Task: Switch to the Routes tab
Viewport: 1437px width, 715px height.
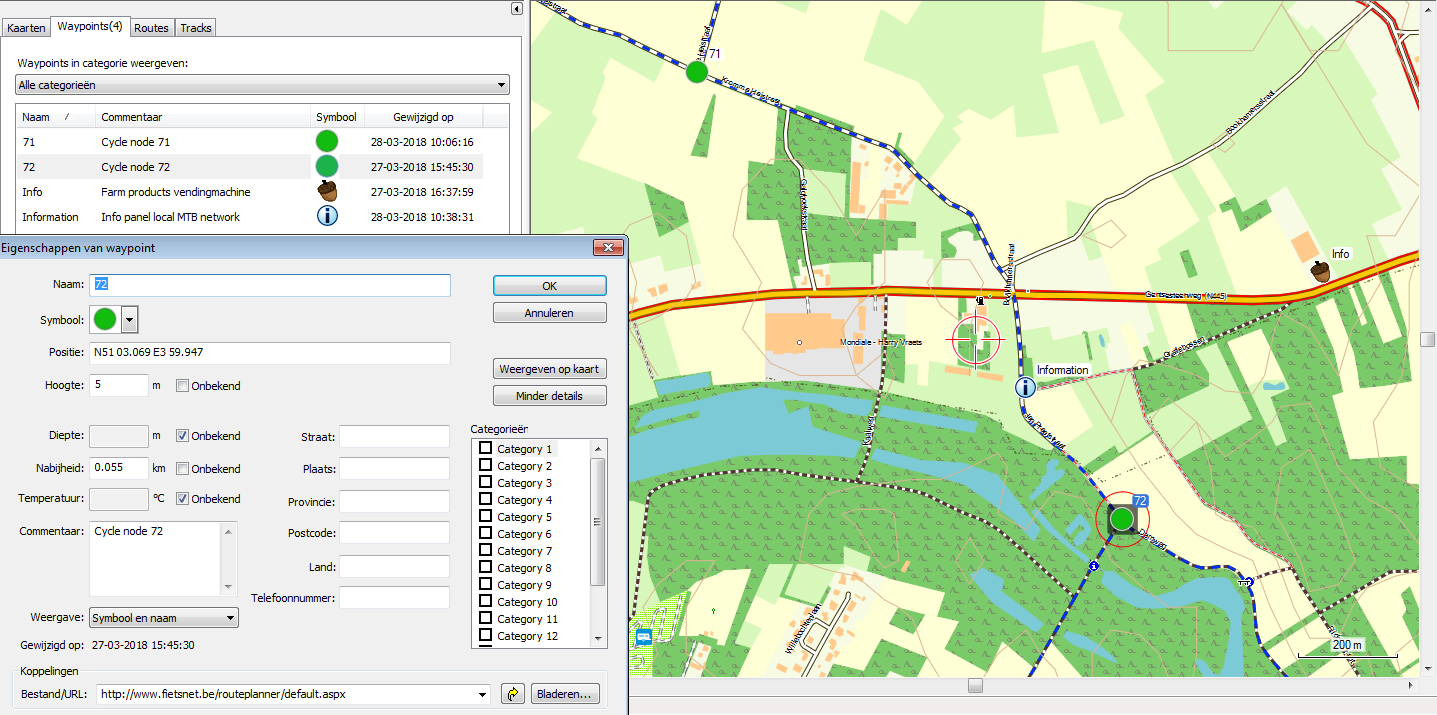Action: 152,28
